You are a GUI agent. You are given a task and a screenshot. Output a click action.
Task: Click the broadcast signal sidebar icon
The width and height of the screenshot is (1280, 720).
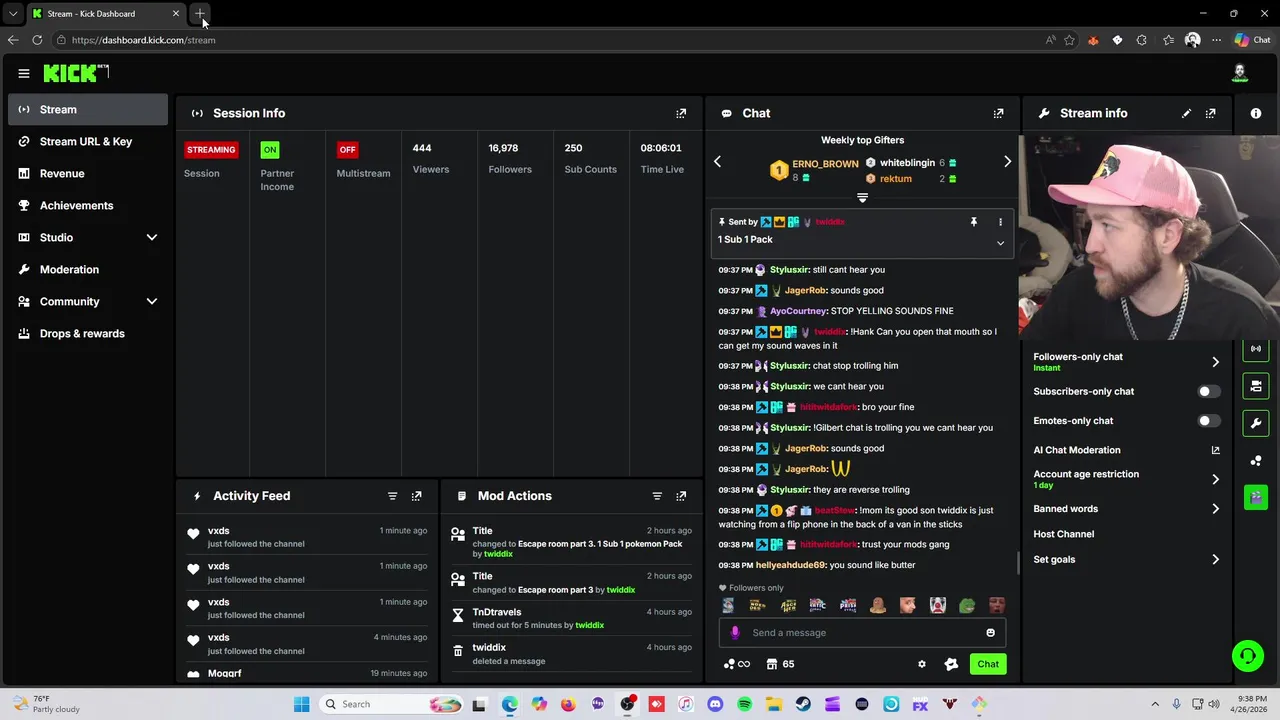[x=1256, y=349]
